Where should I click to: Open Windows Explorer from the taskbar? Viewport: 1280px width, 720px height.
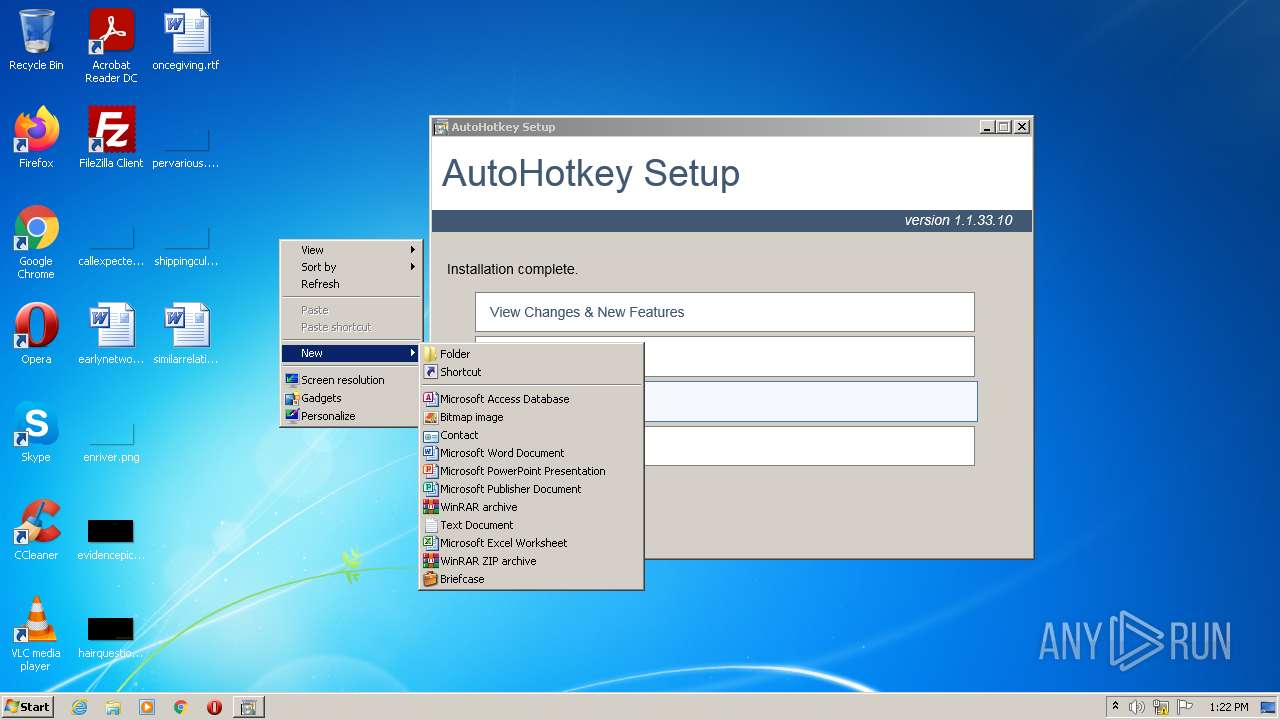point(113,707)
